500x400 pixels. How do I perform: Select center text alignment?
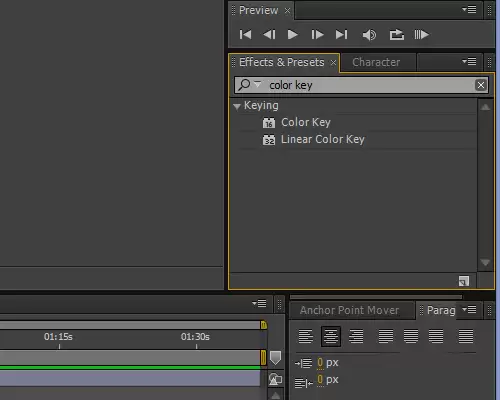[x=331, y=336]
